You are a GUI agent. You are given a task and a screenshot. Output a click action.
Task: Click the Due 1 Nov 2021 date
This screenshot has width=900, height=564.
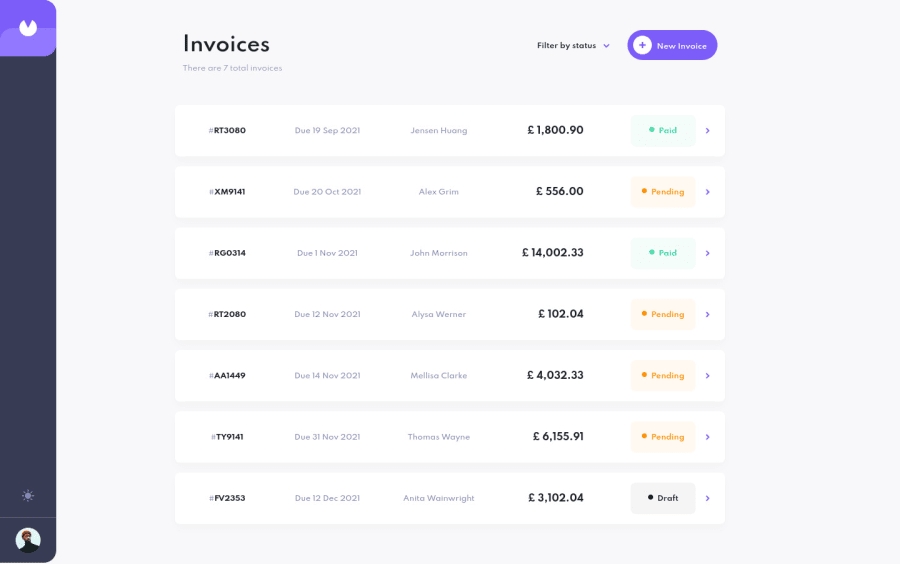tap(327, 253)
